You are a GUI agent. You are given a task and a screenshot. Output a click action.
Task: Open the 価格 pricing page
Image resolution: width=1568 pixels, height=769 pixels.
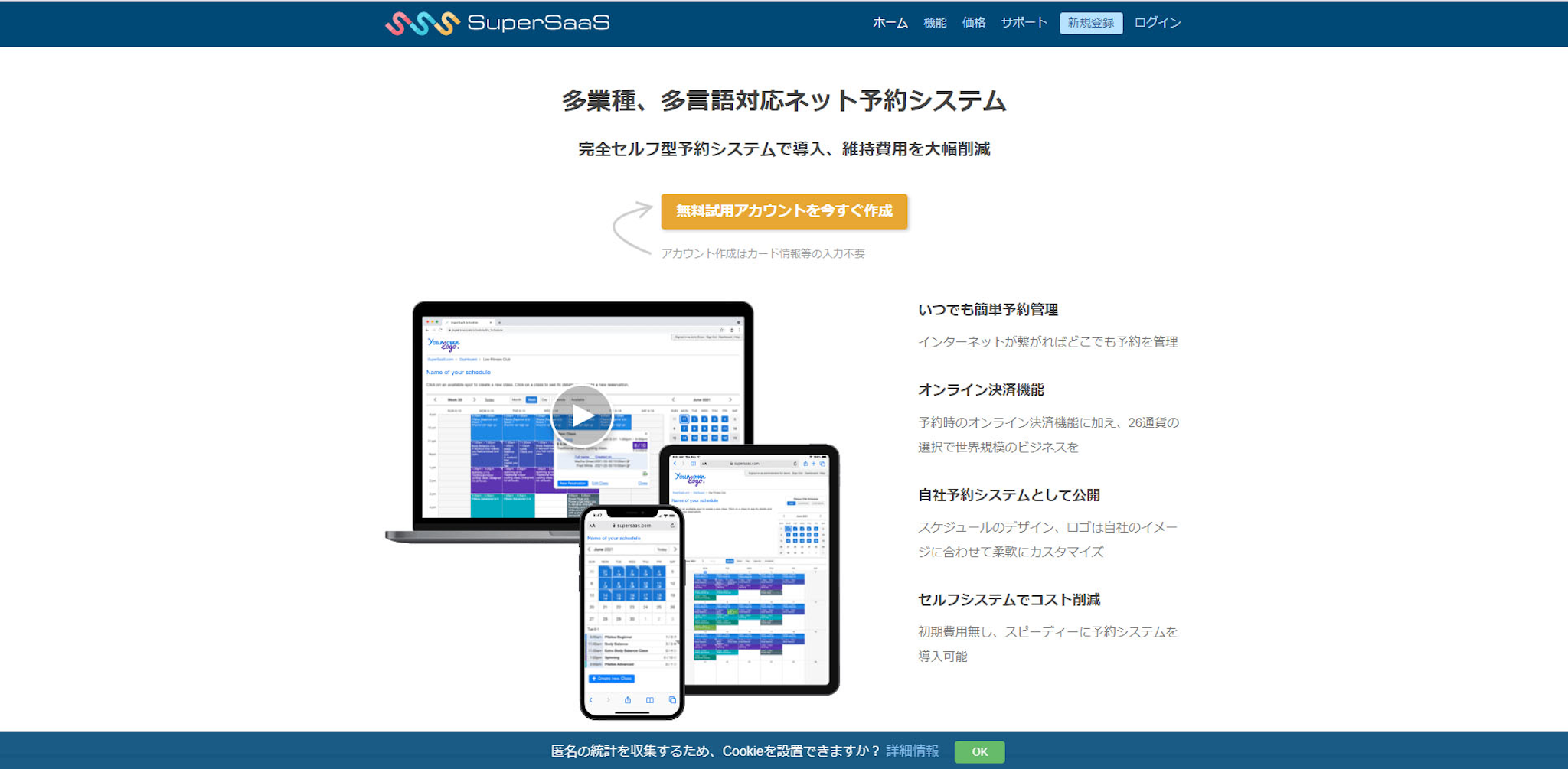point(974,23)
